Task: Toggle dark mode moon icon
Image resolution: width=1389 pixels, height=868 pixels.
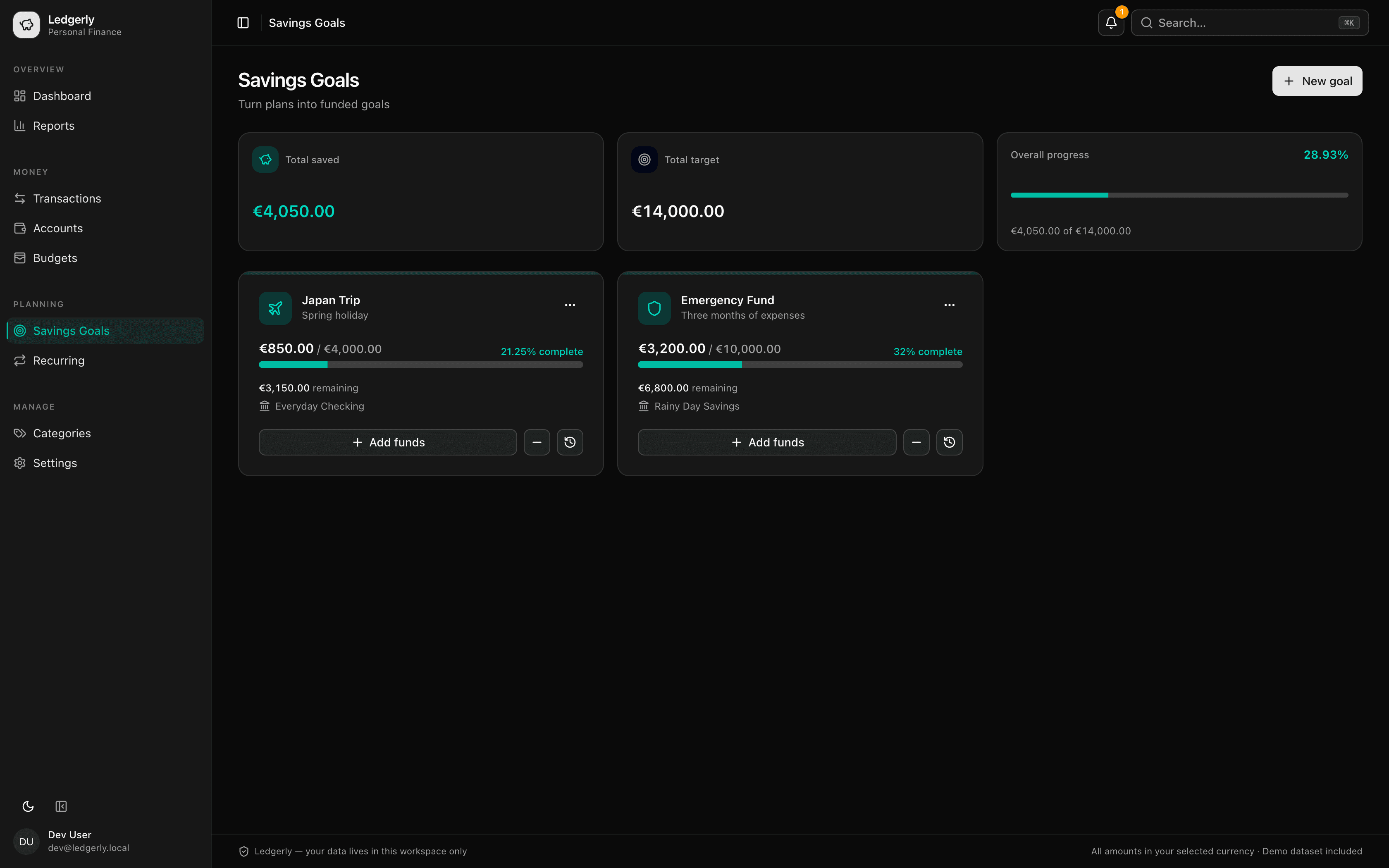Action: pos(28,806)
